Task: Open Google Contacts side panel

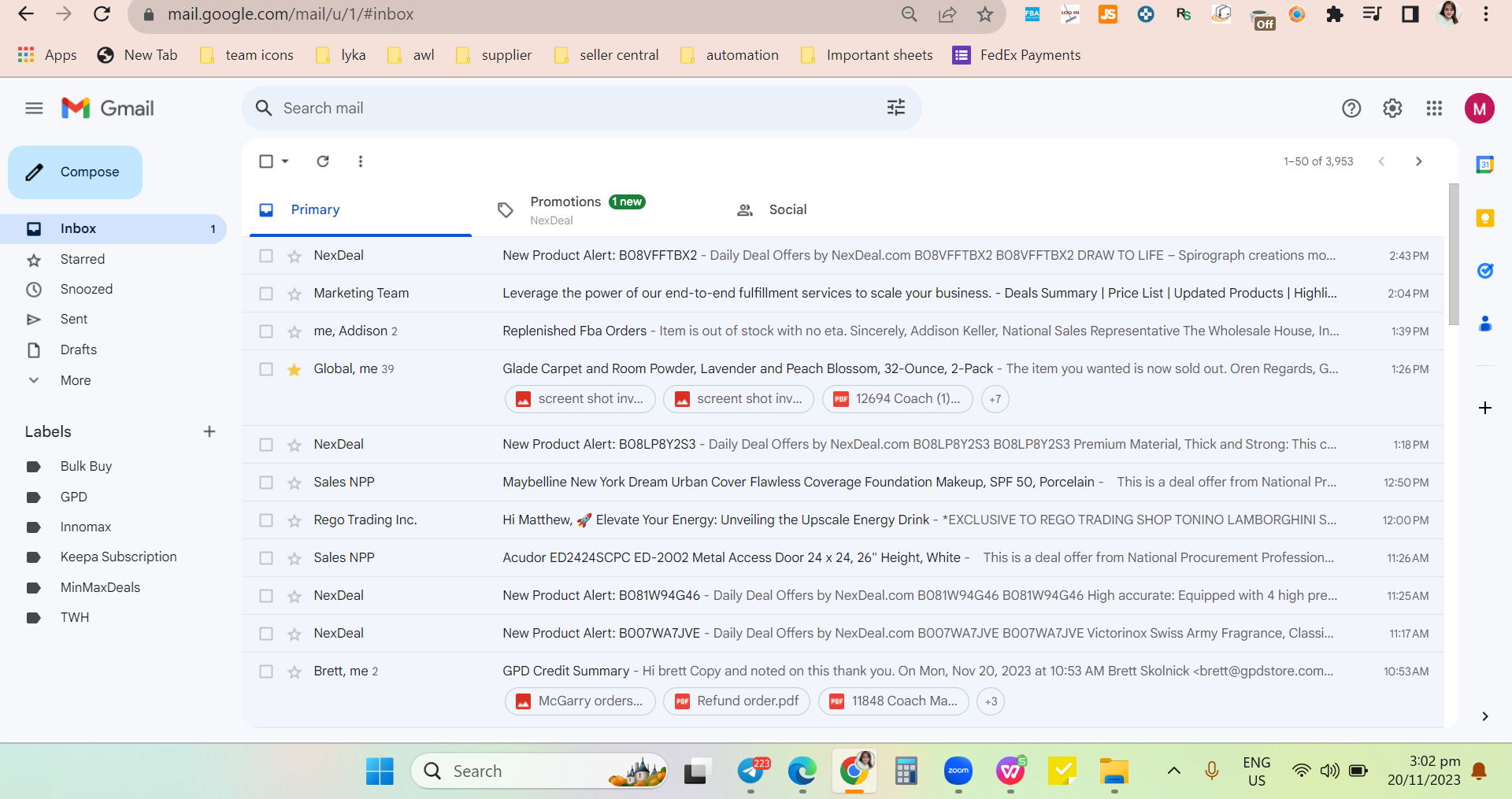Action: click(1485, 324)
